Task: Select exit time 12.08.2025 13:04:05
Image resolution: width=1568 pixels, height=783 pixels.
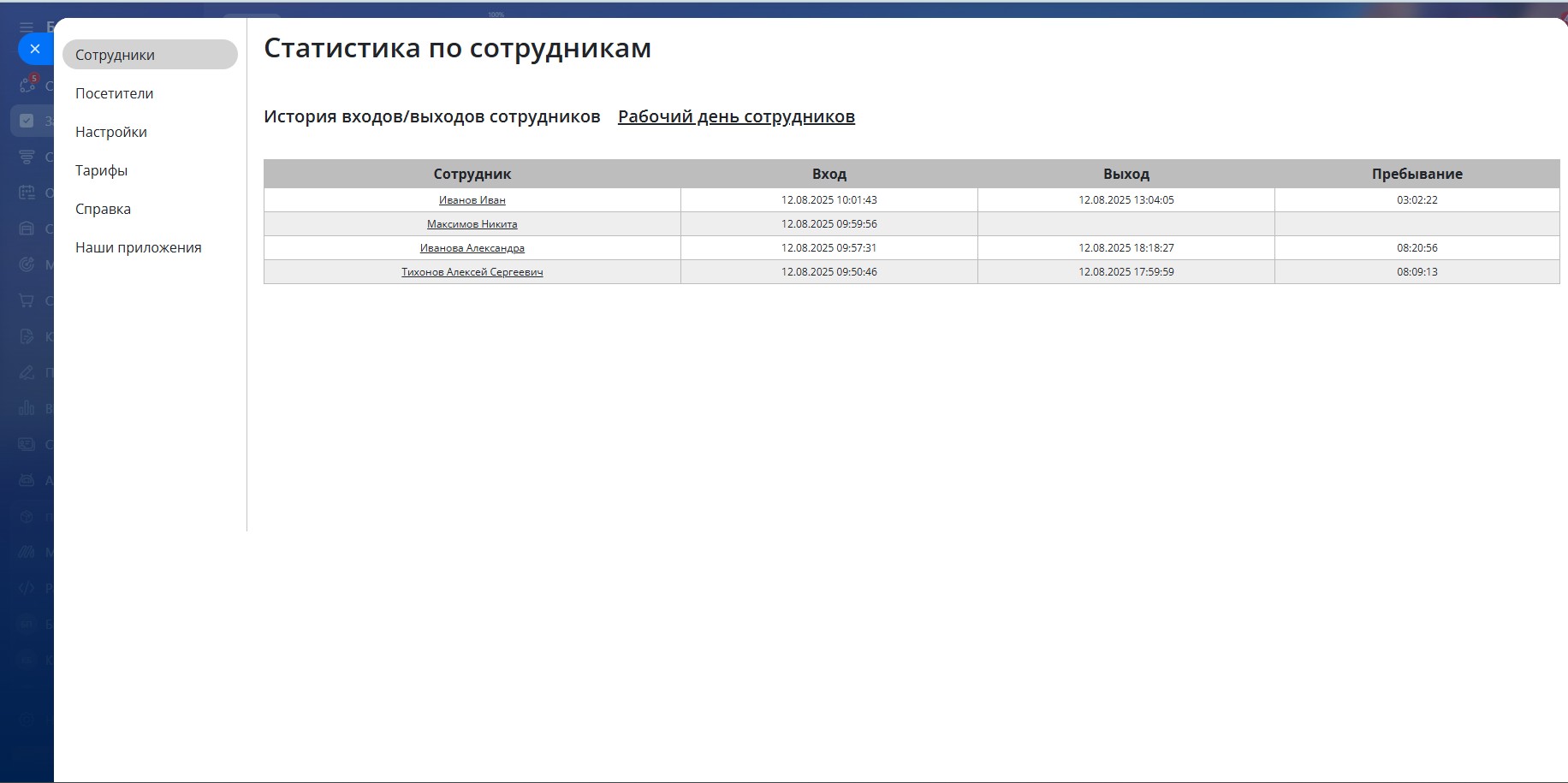Action: tap(1126, 200)
